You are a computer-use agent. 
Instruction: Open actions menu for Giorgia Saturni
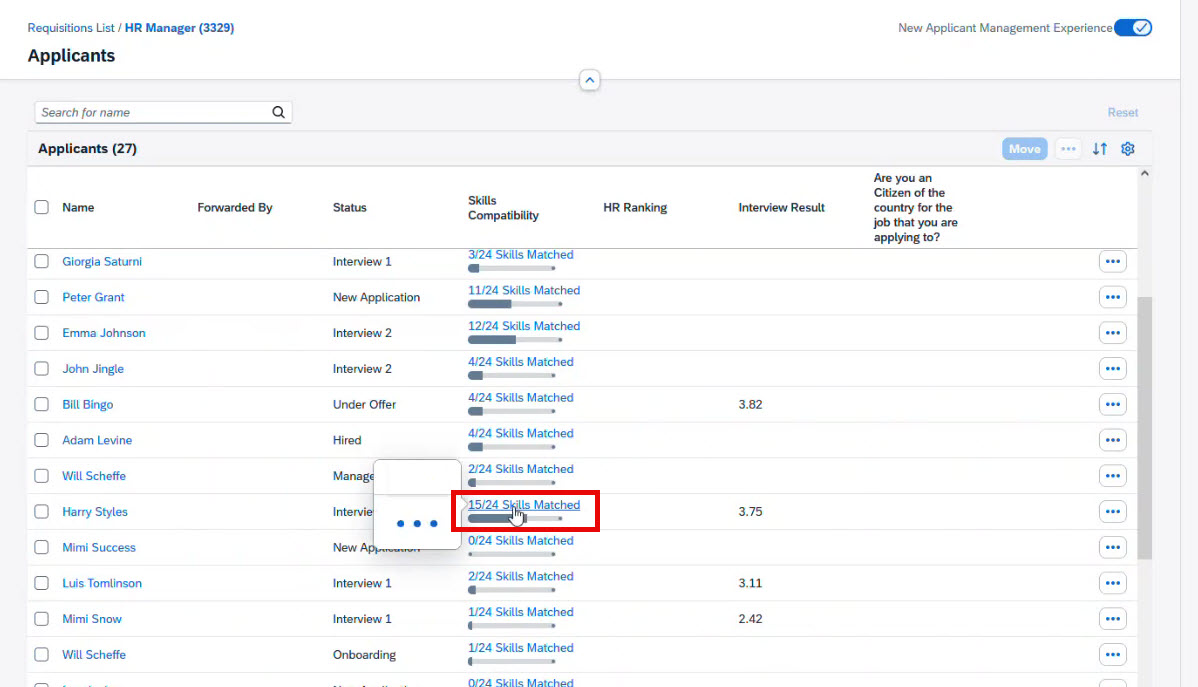pyautogui.click(x=1112, y=262)
